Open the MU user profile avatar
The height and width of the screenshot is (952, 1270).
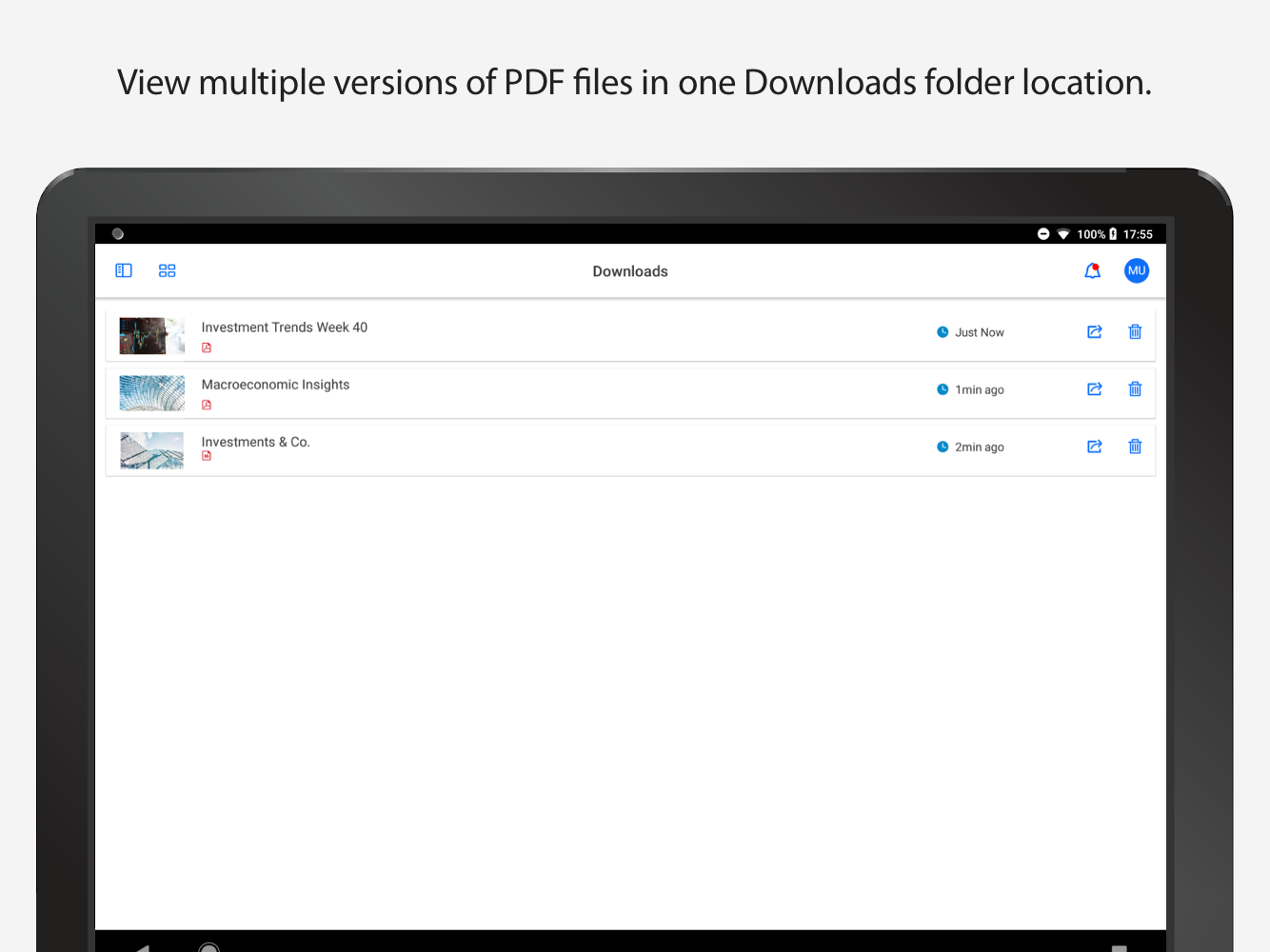[1137, 271]
